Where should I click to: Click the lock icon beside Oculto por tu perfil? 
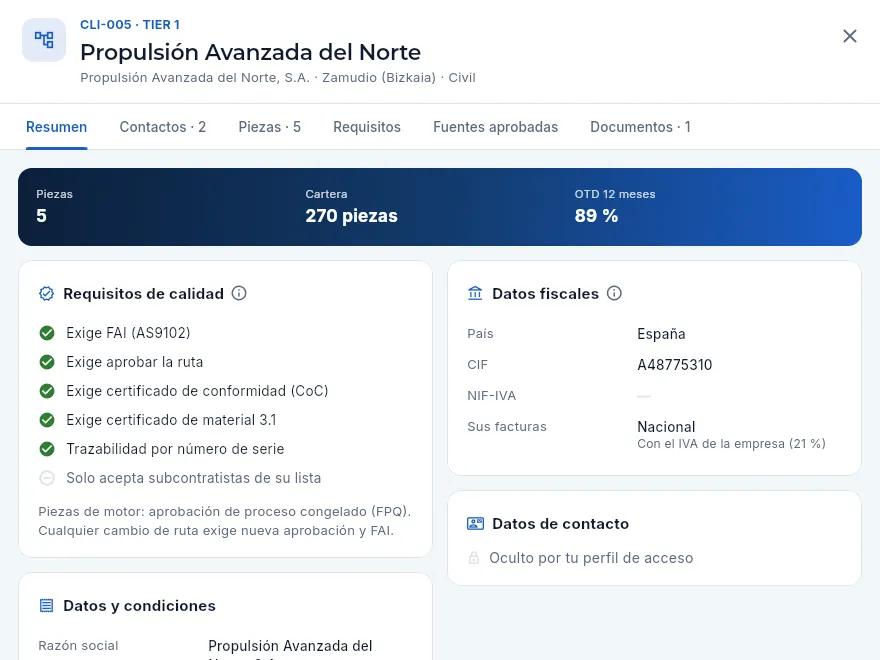click(x=474, y=558)
